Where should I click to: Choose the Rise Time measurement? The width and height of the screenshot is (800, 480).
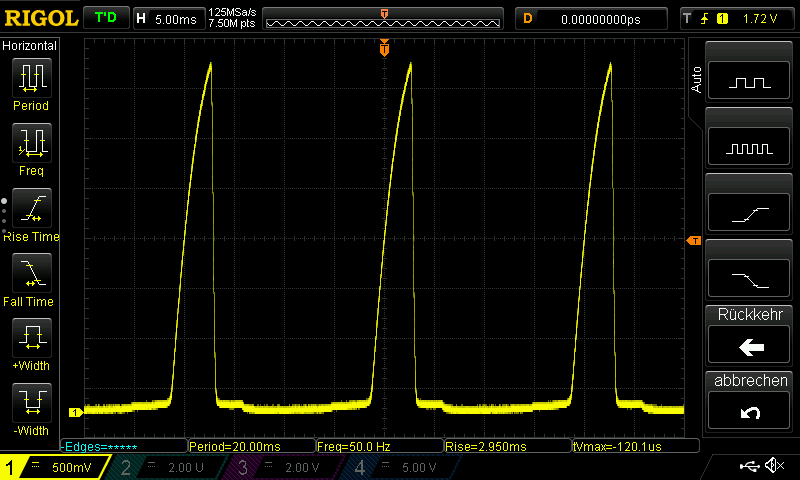[x=31, y=210]
